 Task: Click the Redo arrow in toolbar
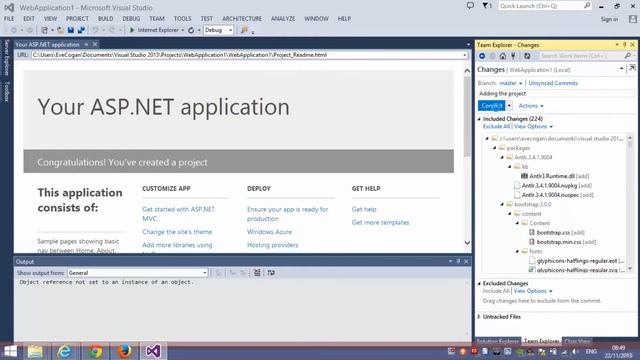point(111,30)
